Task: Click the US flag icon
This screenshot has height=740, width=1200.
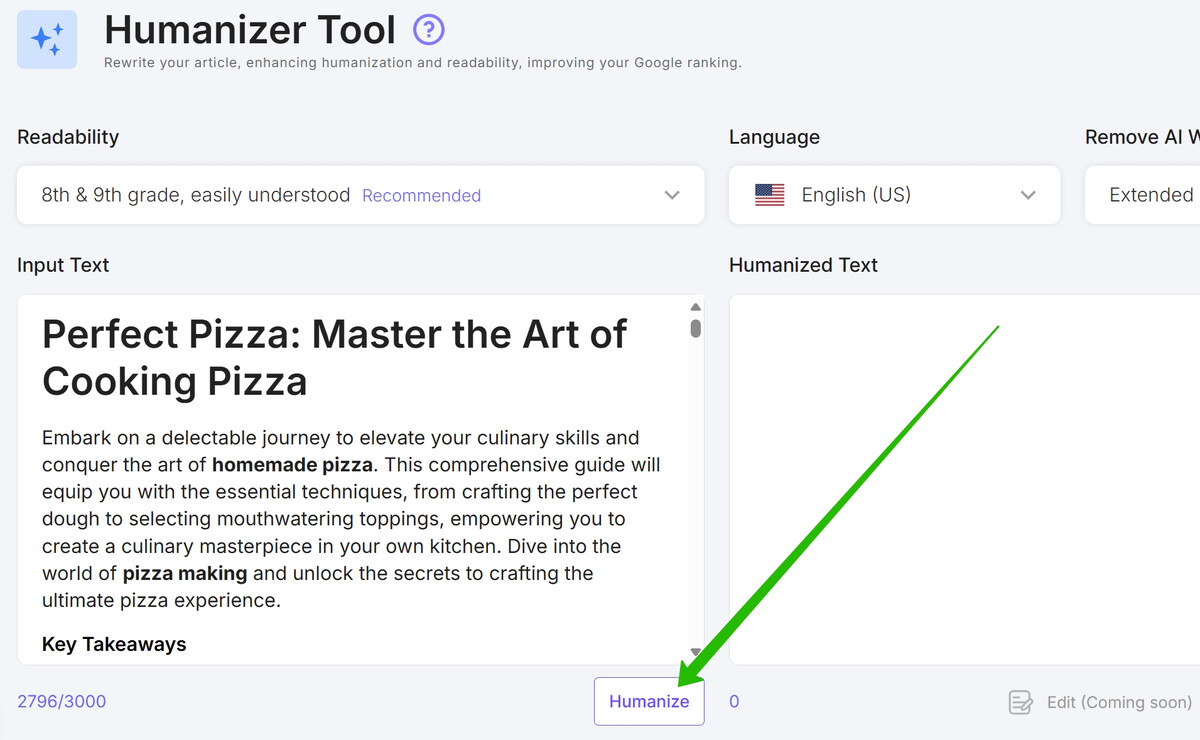Action: [770, 195]
